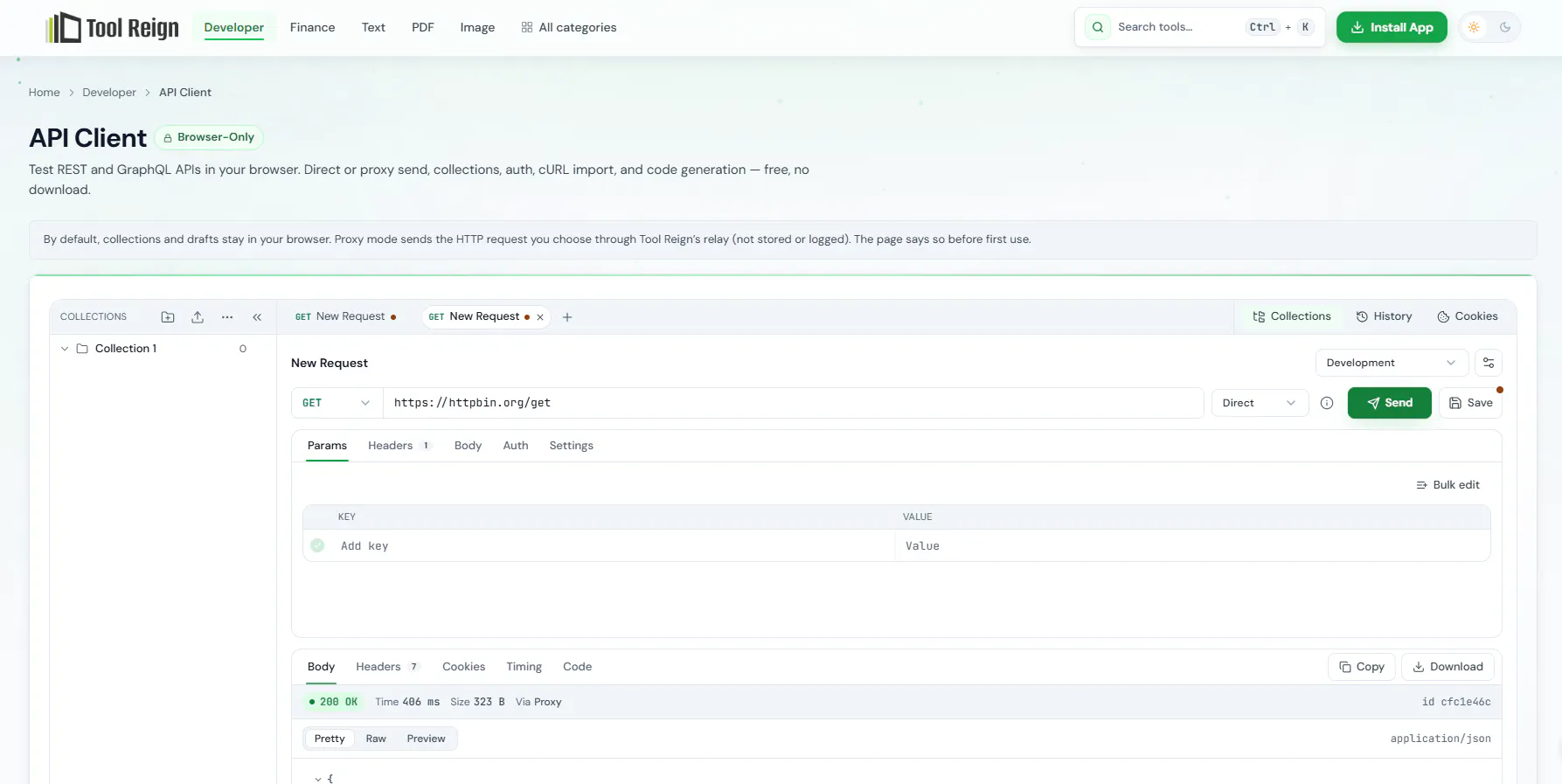Open the History panel
The image size is (1562, 784).
[x=1384, y=316]
